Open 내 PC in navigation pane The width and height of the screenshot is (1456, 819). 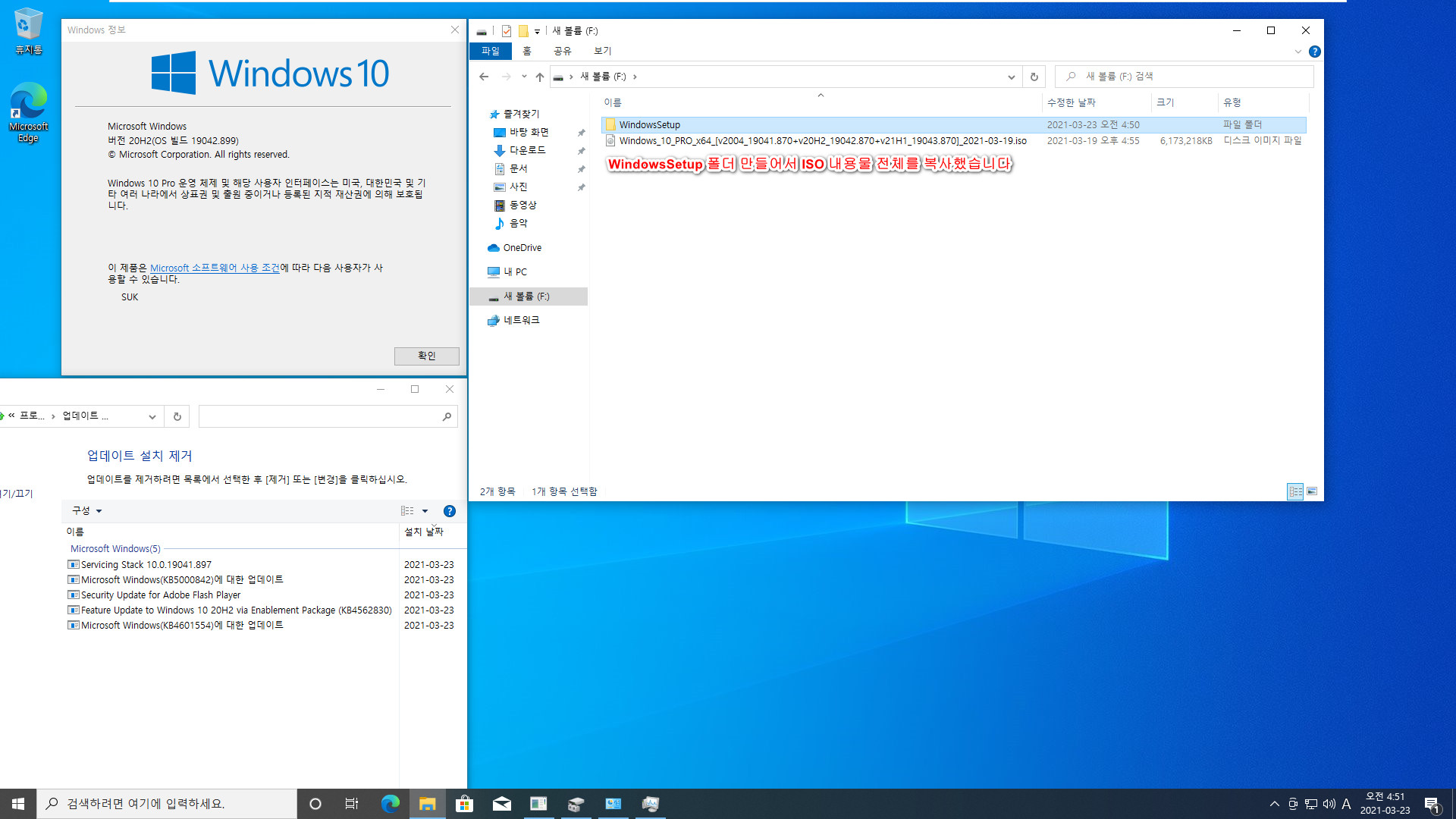[x=515, y=271]
